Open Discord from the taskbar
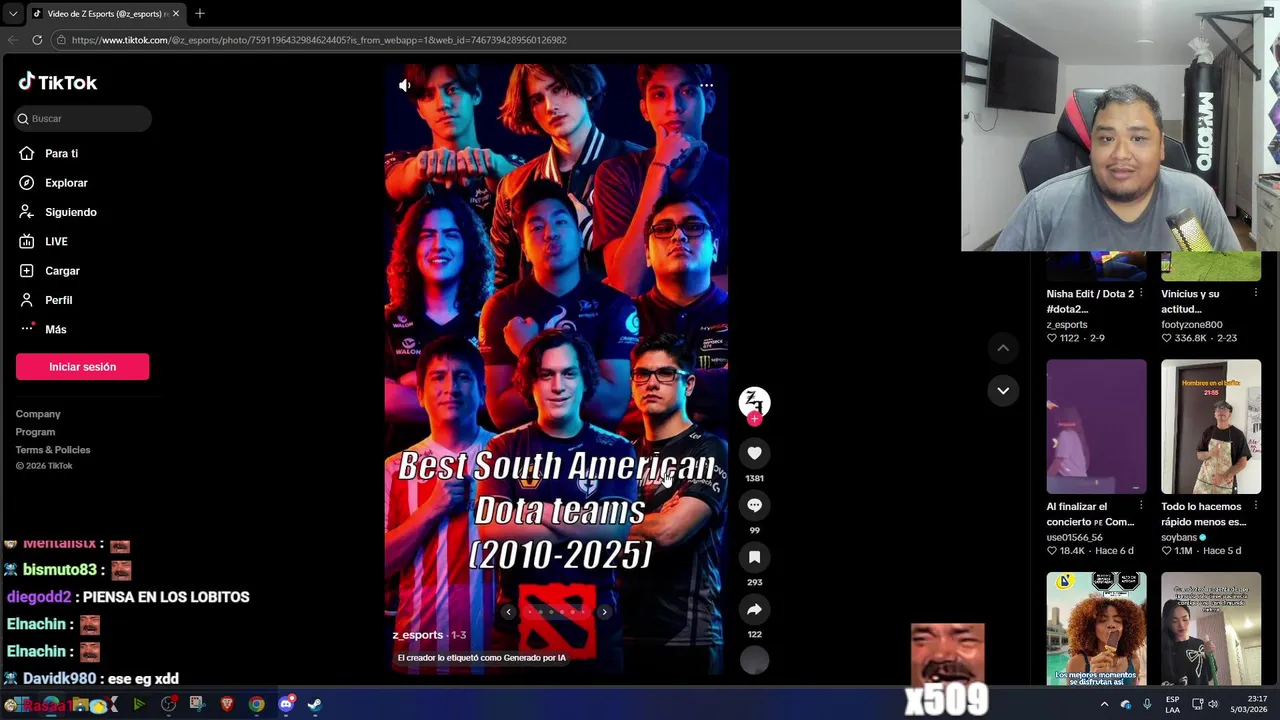The height and width of the screenshot is (720, 1280). click(286, 704)
